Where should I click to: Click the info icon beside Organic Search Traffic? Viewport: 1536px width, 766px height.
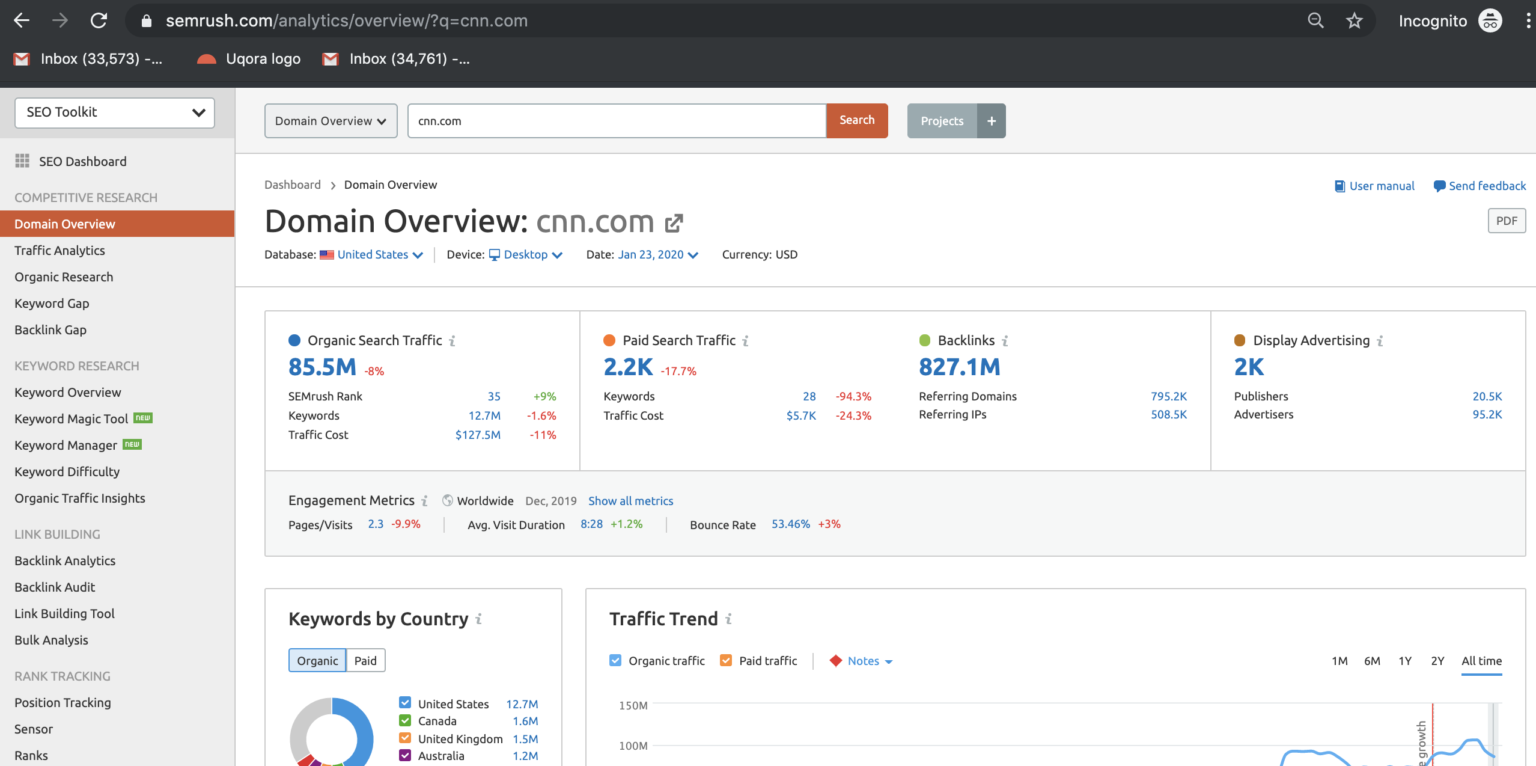452,340
